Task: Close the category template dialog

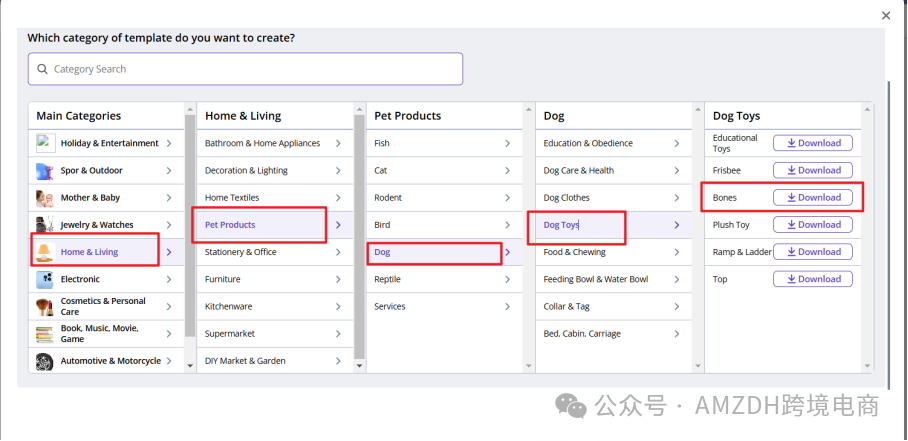Action: point(886,15)
